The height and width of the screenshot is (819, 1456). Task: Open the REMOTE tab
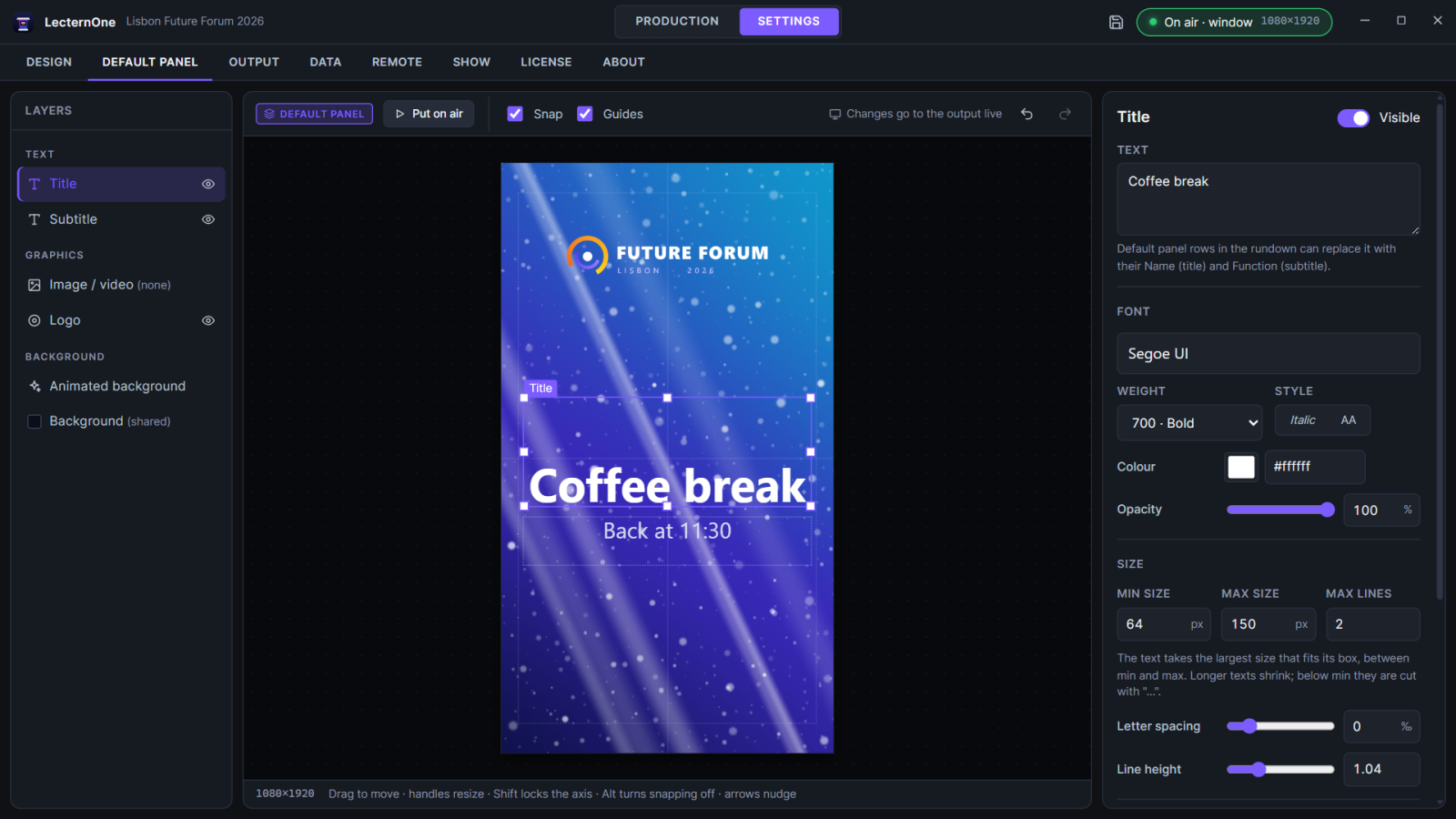click(x=397, y=62)
